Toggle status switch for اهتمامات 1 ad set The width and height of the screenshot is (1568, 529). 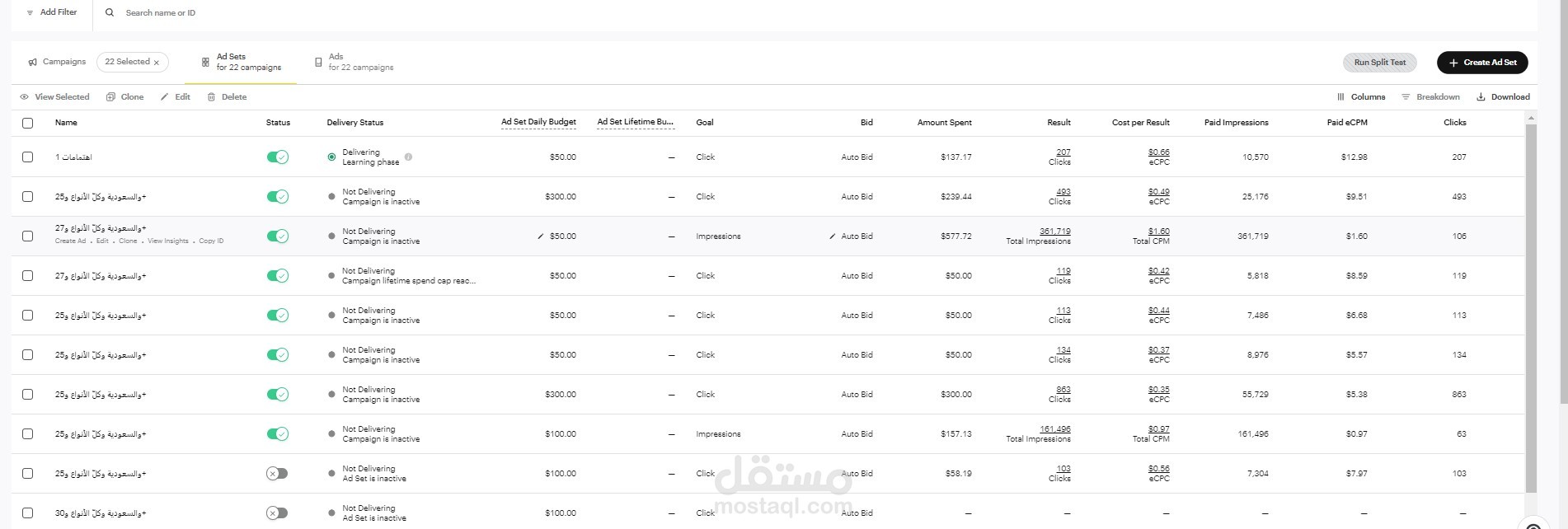[277, 157]
